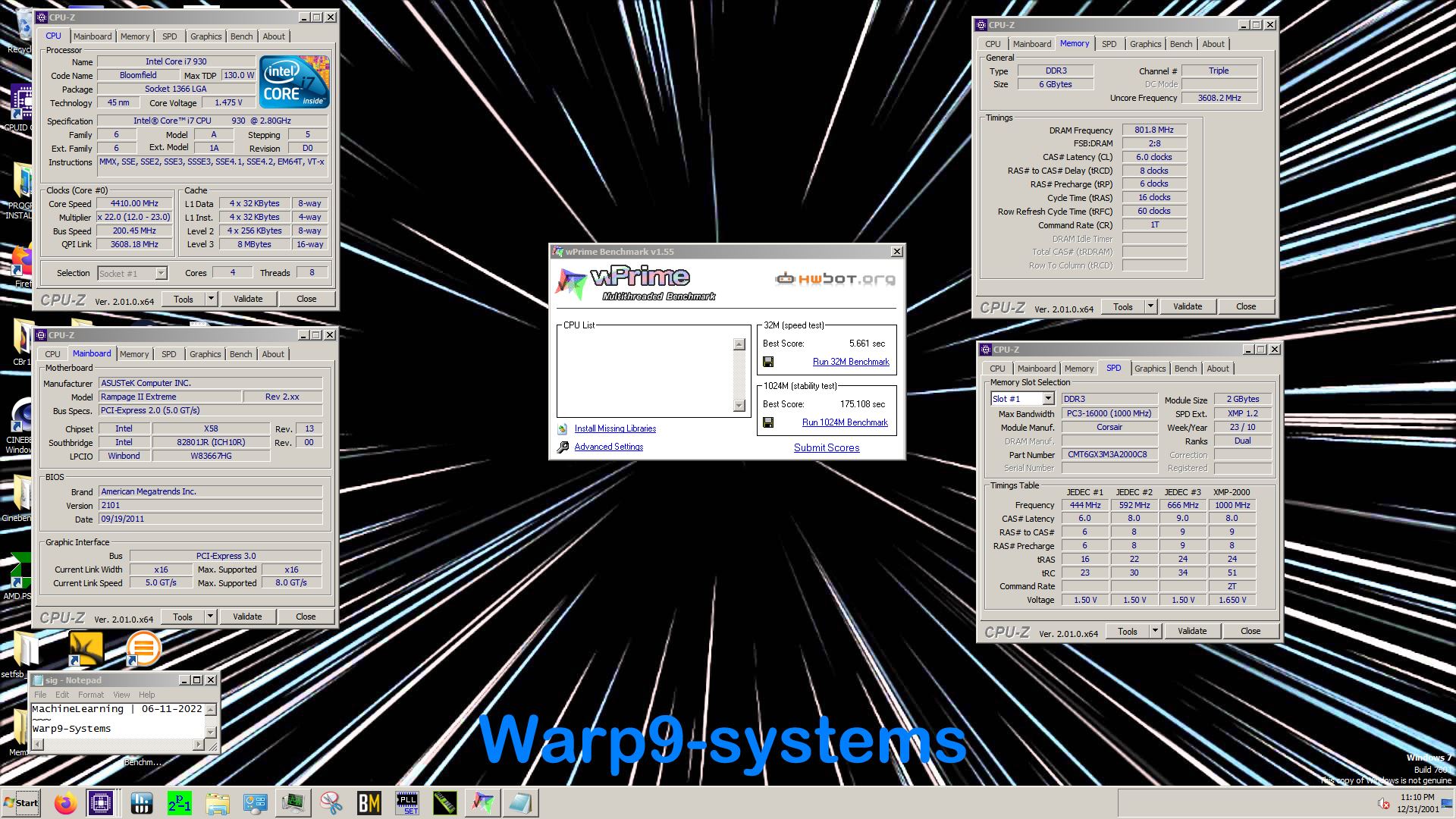Image resolution: width=1456 pixels, height=819 pixels.
Task: Click Close button in Memory CPU-Z window
Action: [x=1246, y=306]
